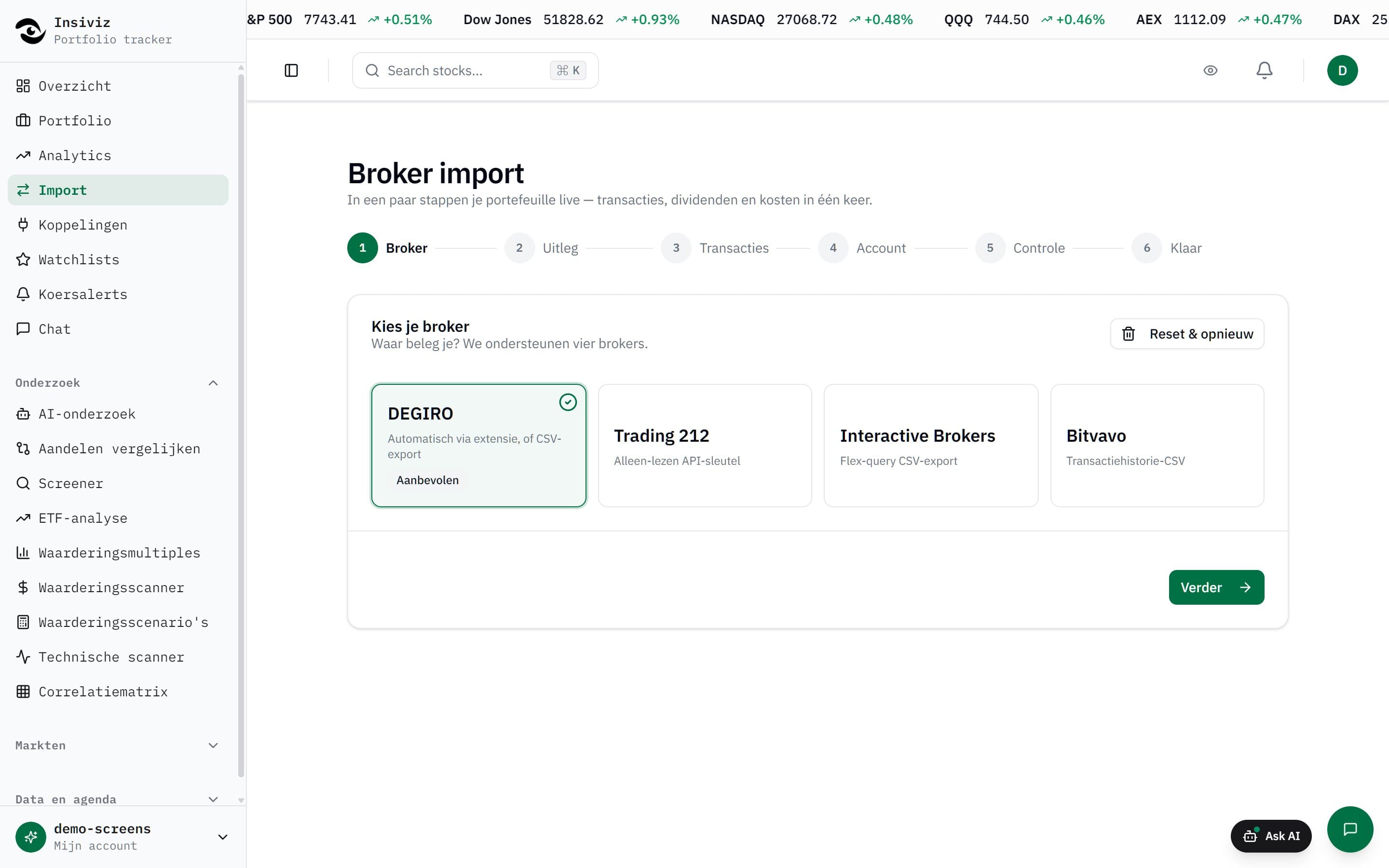The height and width of the screenshot is (868, 1389).
Task: Jump to step 5 Controle
Action: (x=1020, y=248)
